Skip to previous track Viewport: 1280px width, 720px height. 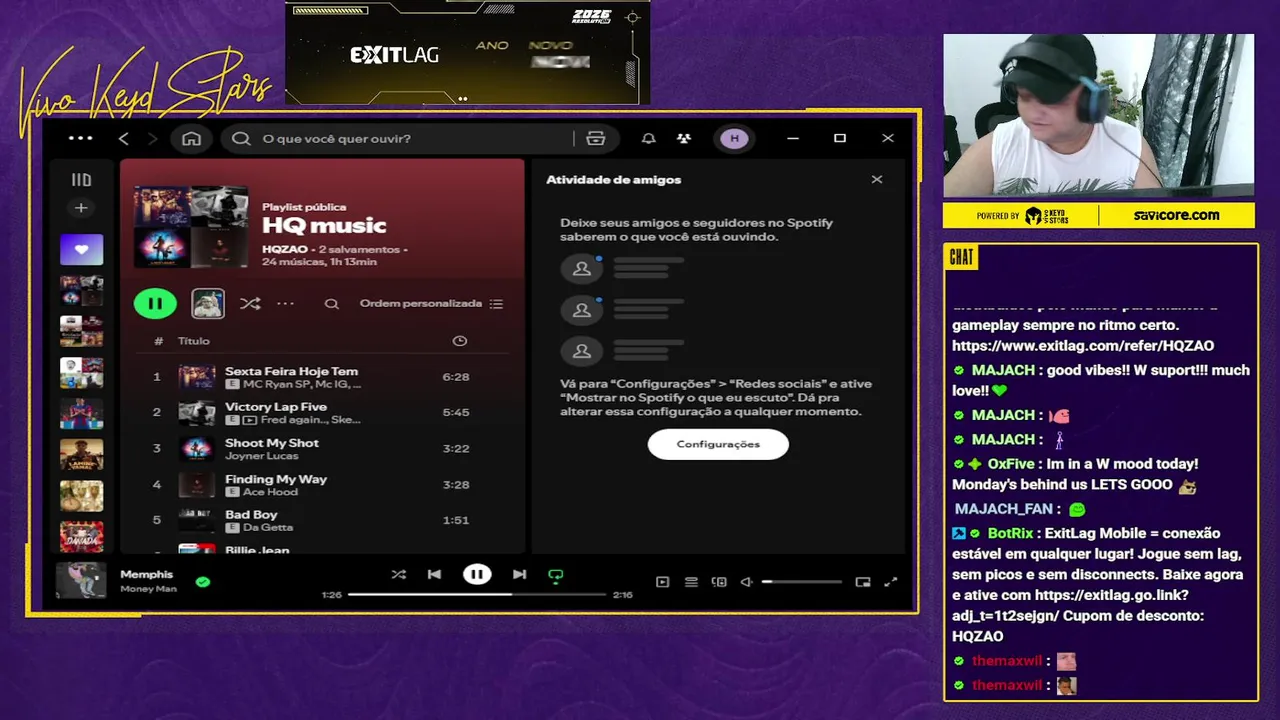click(434, 574)
